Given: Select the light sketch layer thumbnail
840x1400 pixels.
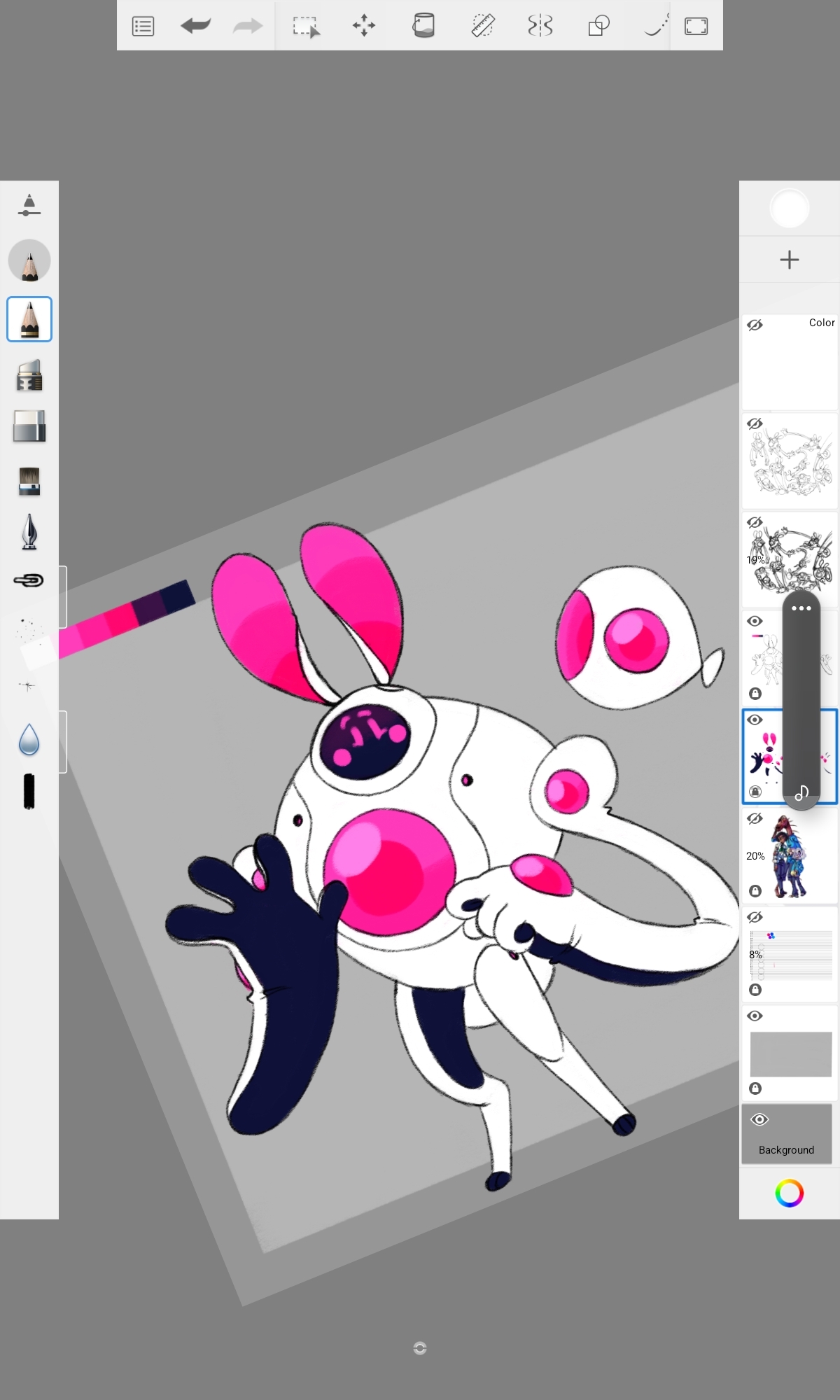Looking at the screenshot, I should click(x=790, y=461).
